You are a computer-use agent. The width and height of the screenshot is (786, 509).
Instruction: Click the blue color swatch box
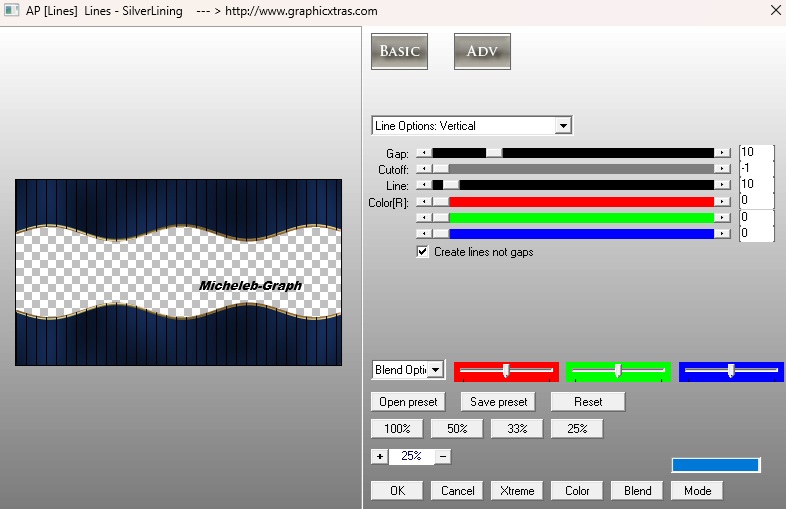715,465
